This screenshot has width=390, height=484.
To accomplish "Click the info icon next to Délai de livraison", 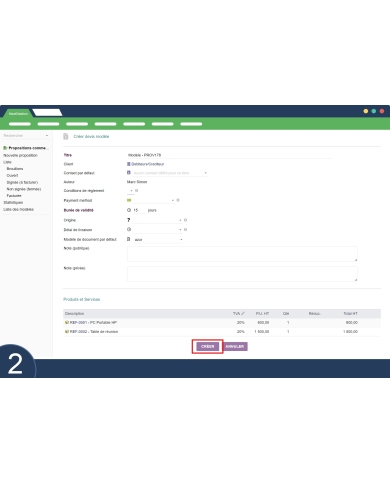I will pyautogui.click(x=185, y=230).
